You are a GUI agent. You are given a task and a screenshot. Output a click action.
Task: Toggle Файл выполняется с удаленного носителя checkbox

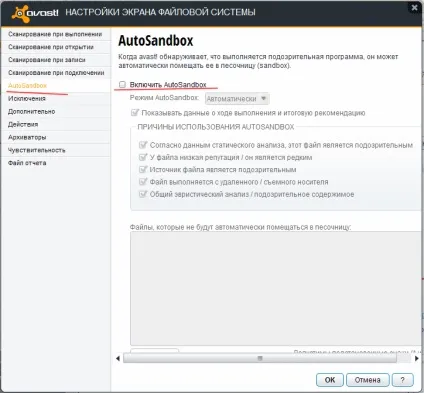(143, 182)
